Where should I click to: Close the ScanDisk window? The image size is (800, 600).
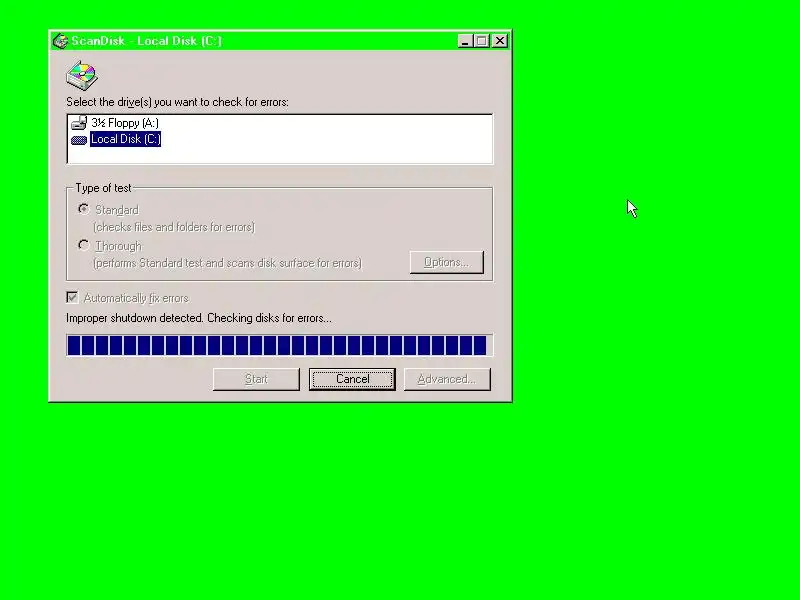500,41
